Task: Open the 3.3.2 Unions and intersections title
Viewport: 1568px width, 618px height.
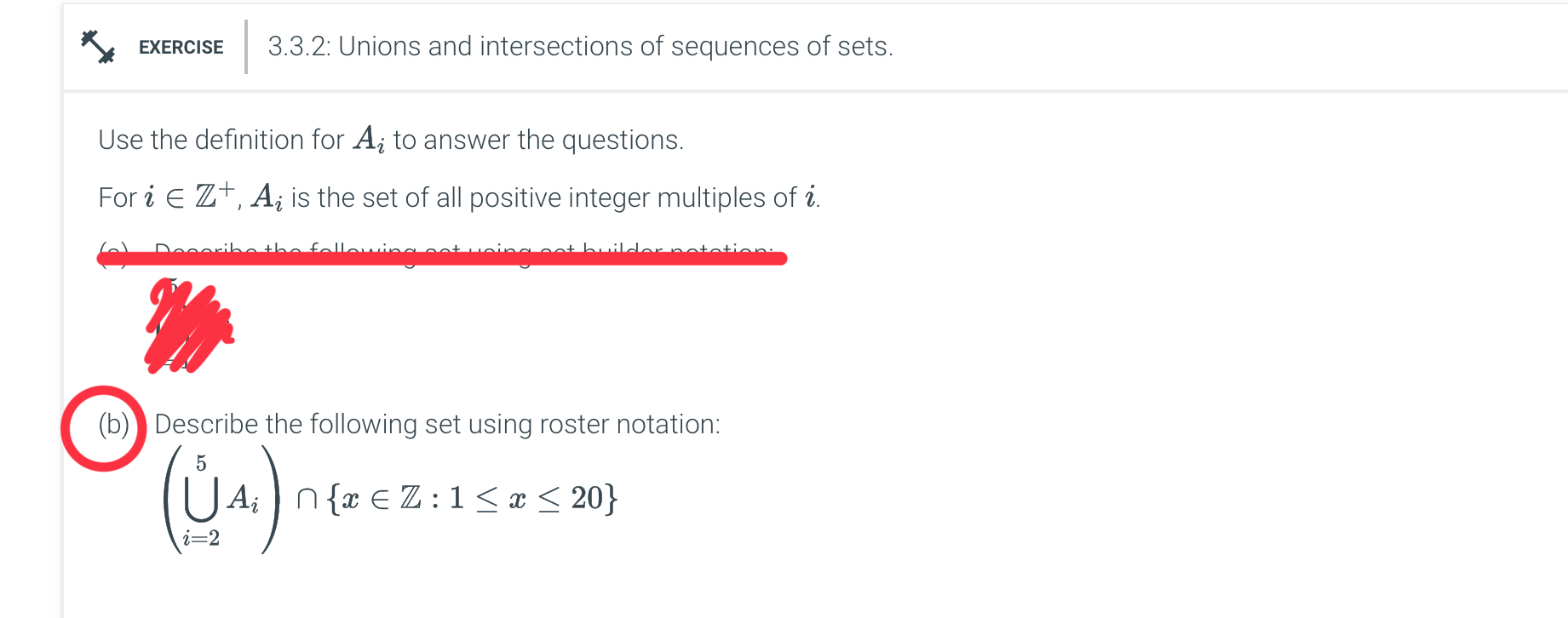Action: [581, 46]
